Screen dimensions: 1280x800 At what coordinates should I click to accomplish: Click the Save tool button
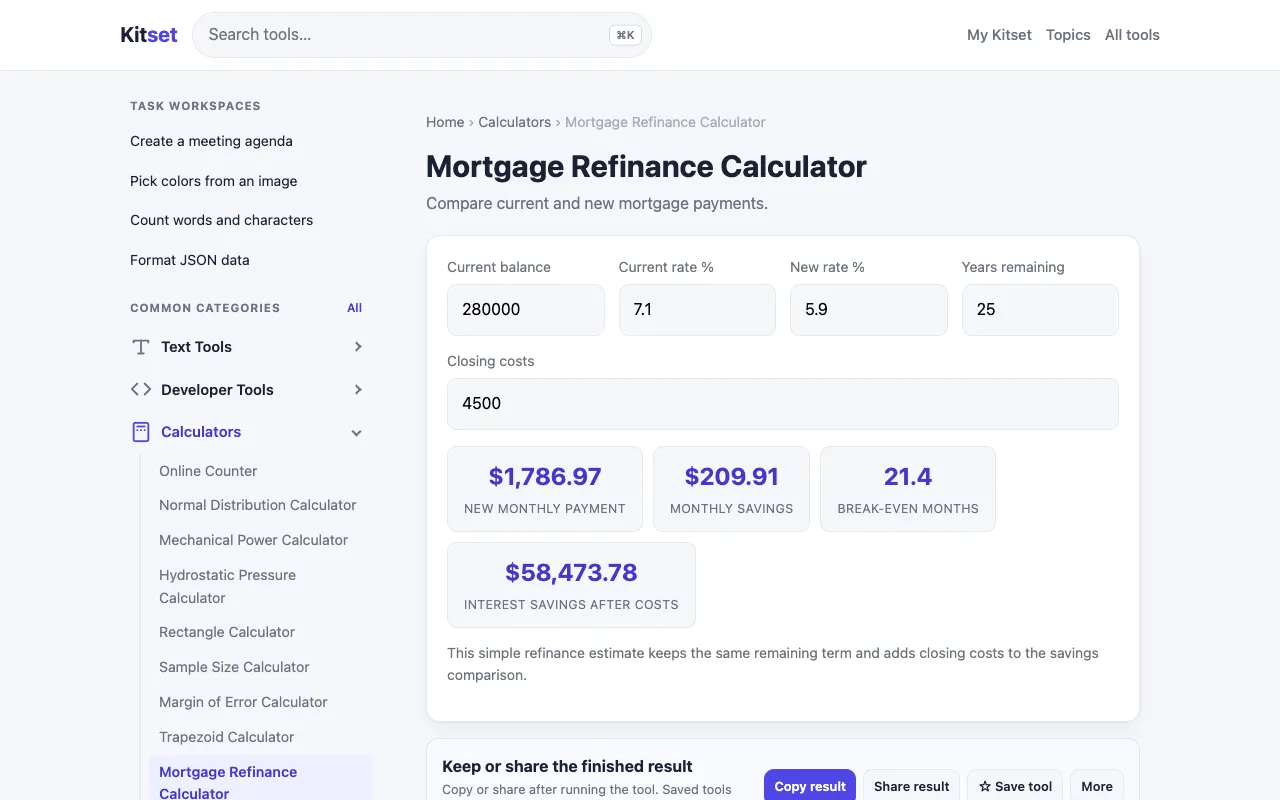click(x=1015, y=786)
